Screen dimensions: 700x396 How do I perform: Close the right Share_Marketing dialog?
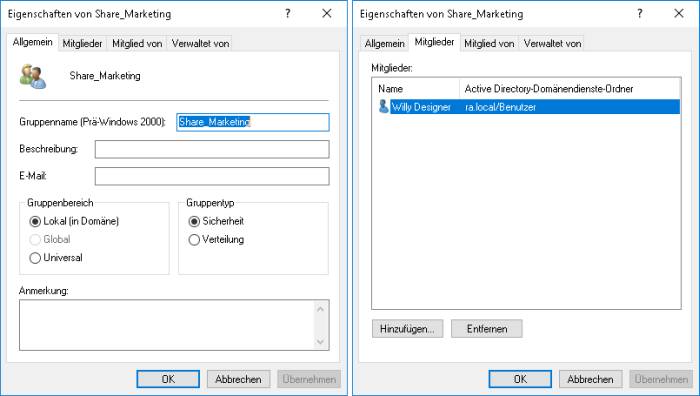click(x=679, y=13)
